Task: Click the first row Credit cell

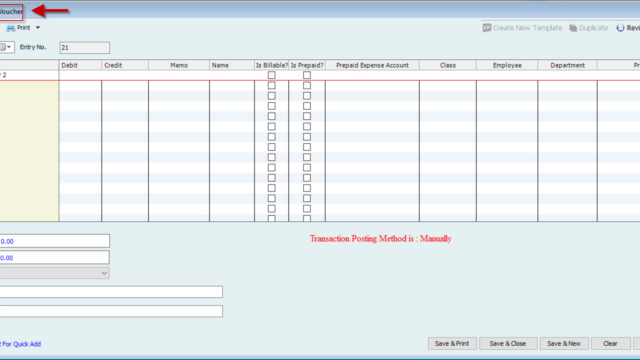Action: [x=125, y=75]
